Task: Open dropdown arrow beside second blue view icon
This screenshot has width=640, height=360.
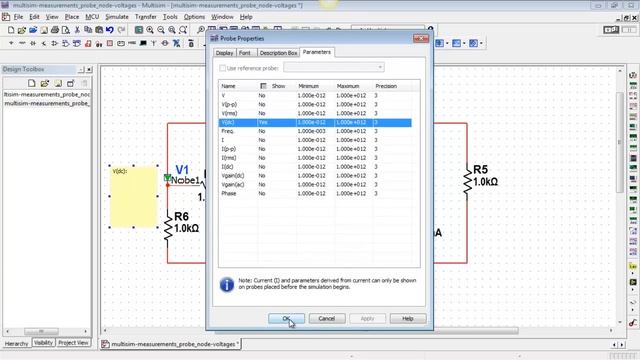Action: tap(464, 43)
